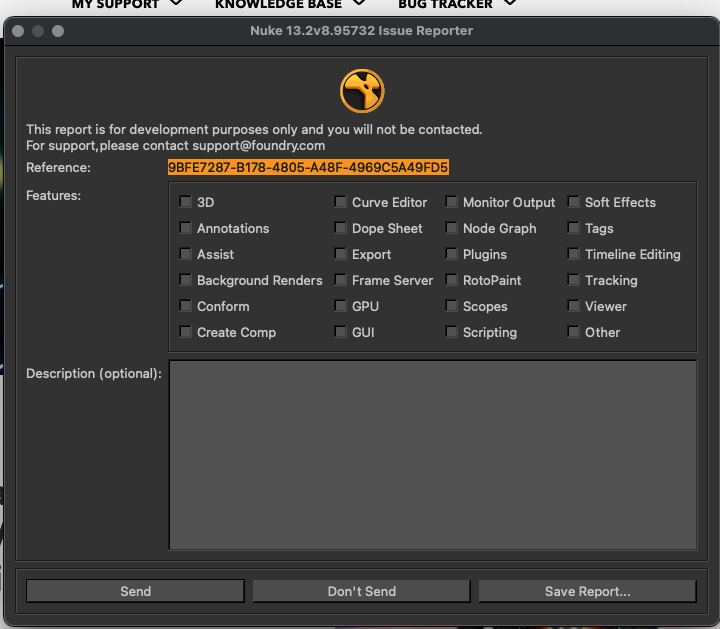The height and width of the screenshot is (629, 720).
Task: Select the highlighted reference ID text
Action: [308, 167]
